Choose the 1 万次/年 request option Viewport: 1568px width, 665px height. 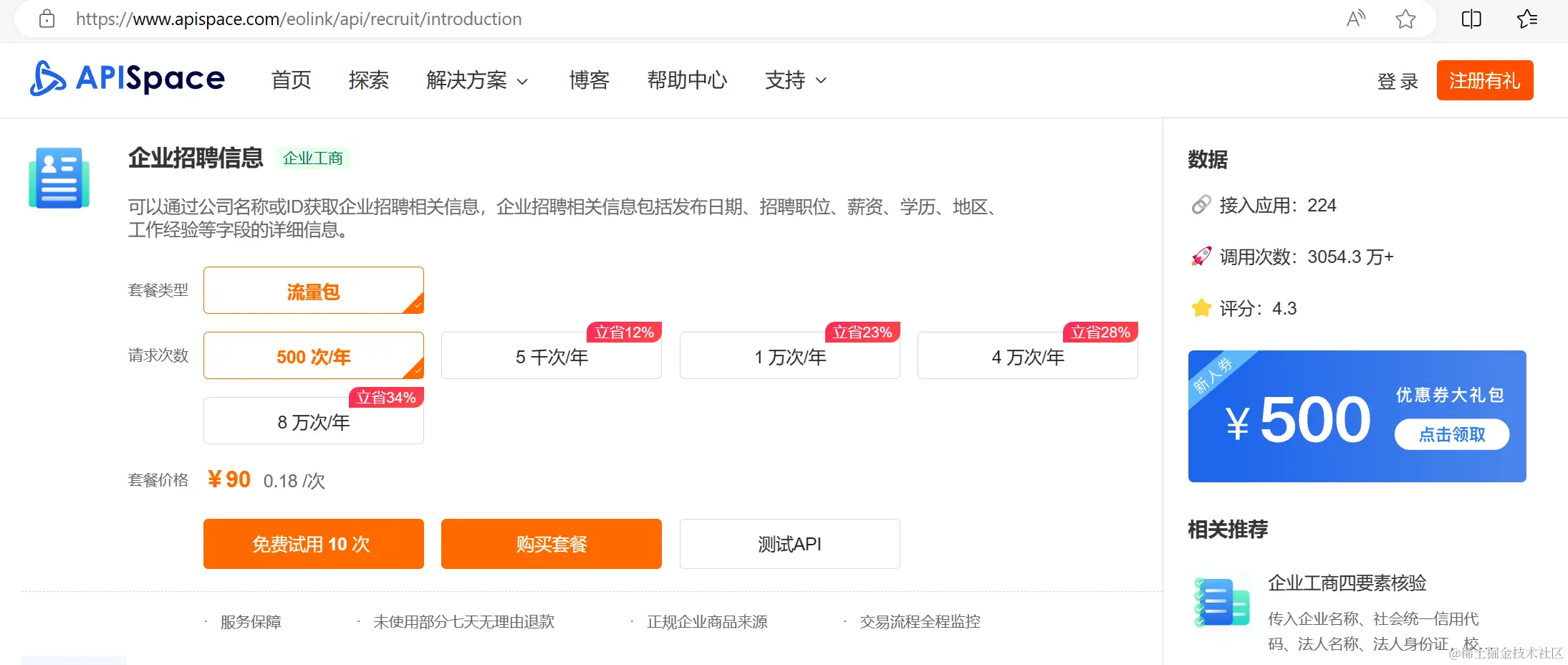point(790,355)
